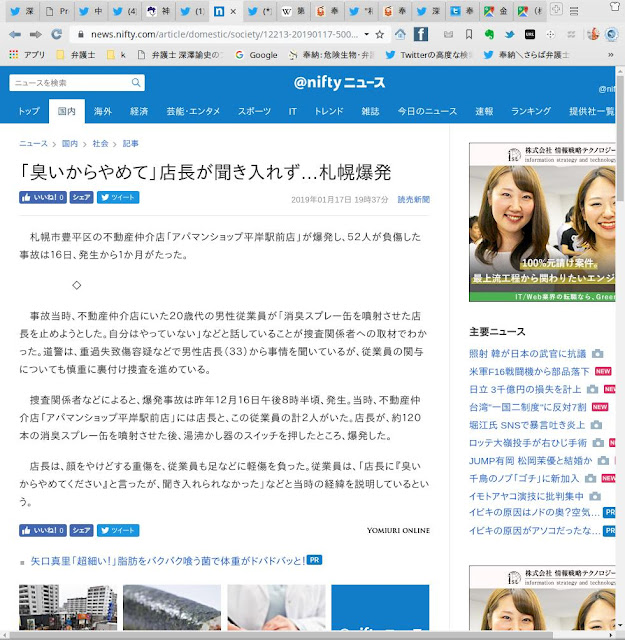Screen dimensions: 625x640
Task: Click the Evernote elephant extension icon
Action: pyautogui.click(x=489, y=35)
